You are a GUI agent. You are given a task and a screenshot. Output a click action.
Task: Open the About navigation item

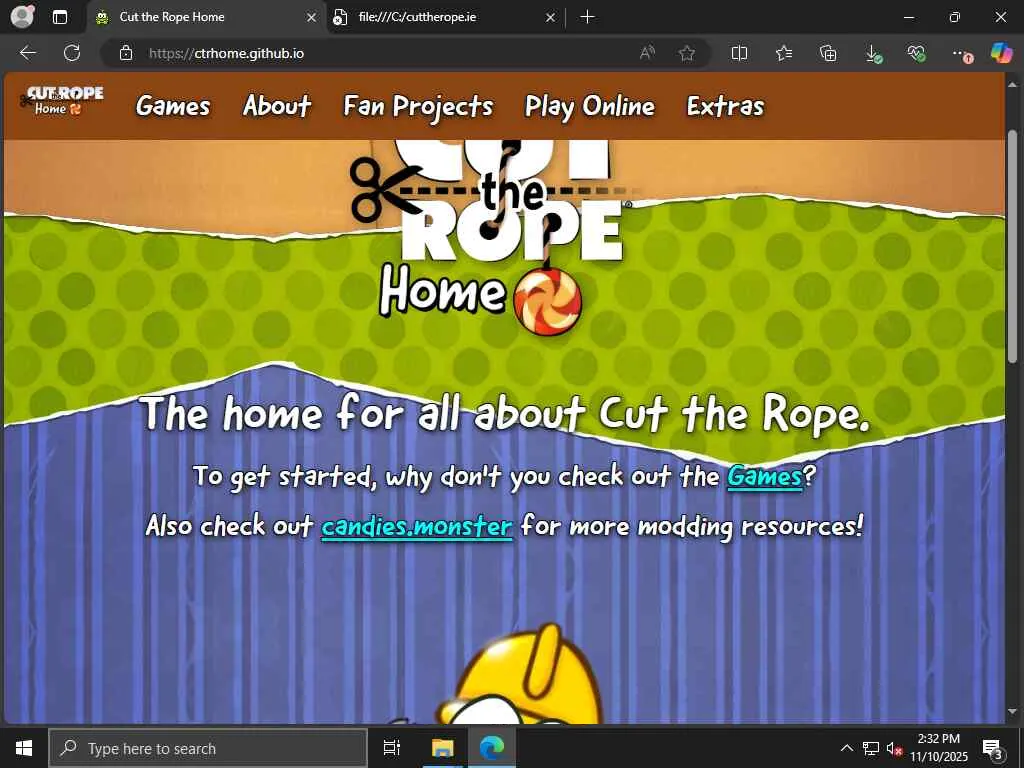(x=277, y=106)
